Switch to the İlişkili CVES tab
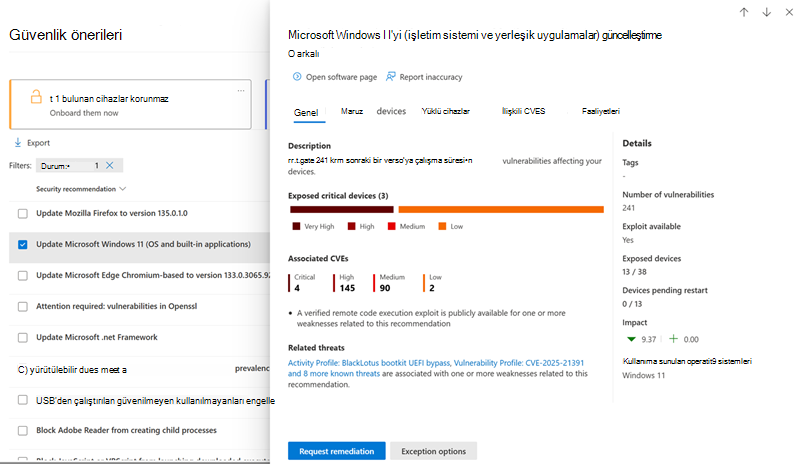The height and width of the screenshot is (464, 800). pos(523,111)
